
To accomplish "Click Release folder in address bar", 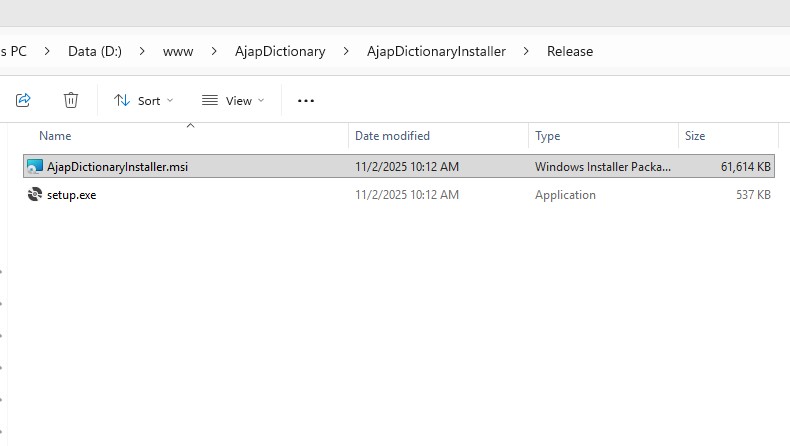I will [x=570, y=51].
